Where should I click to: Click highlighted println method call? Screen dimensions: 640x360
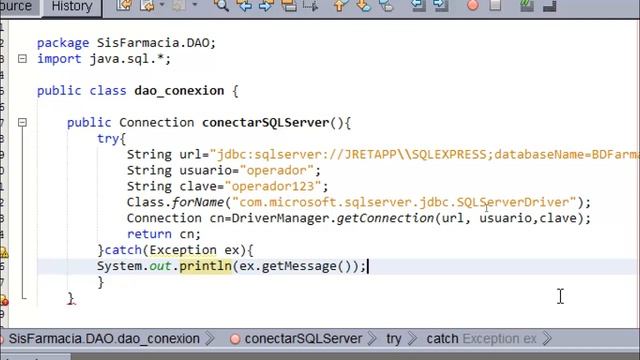click(205, 266)
